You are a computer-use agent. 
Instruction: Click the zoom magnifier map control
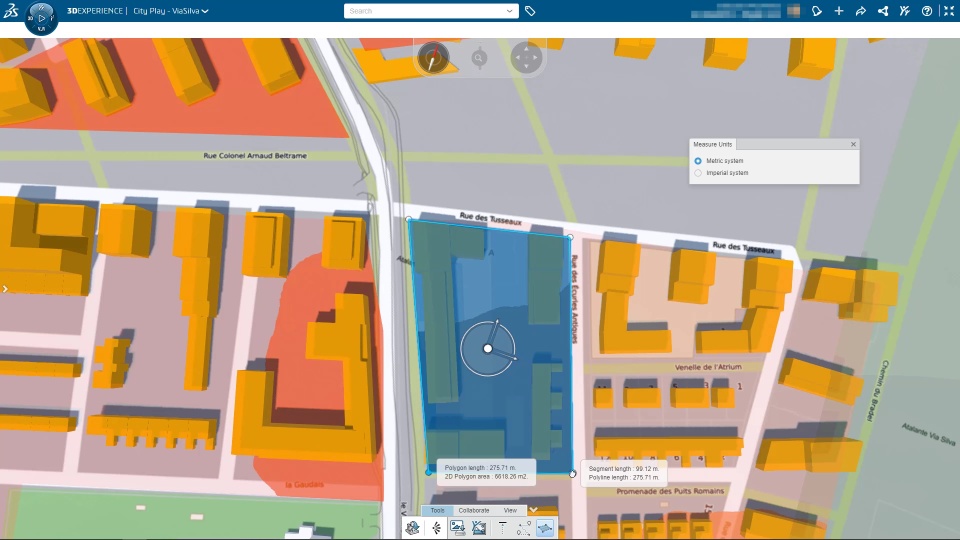click(479, 58)
